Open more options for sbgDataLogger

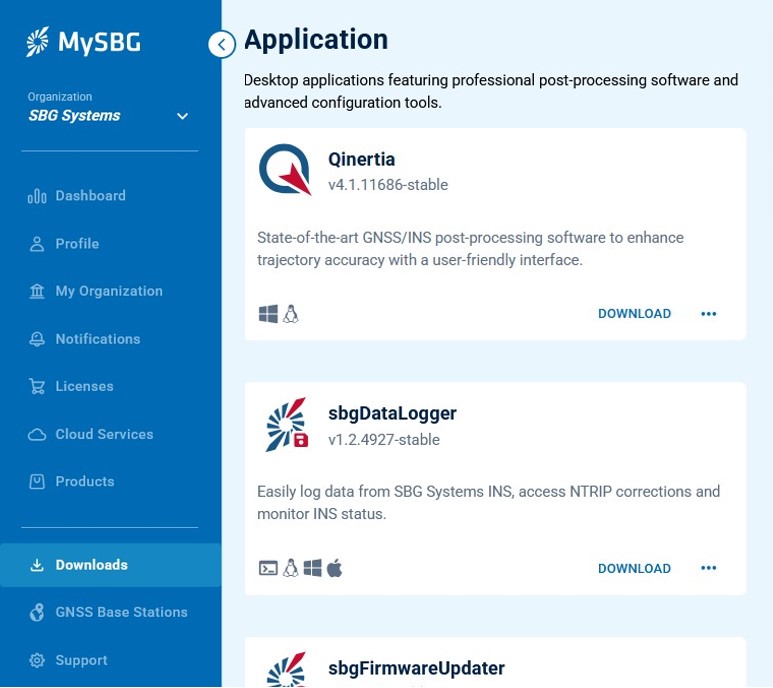click(x=709, y=569)
